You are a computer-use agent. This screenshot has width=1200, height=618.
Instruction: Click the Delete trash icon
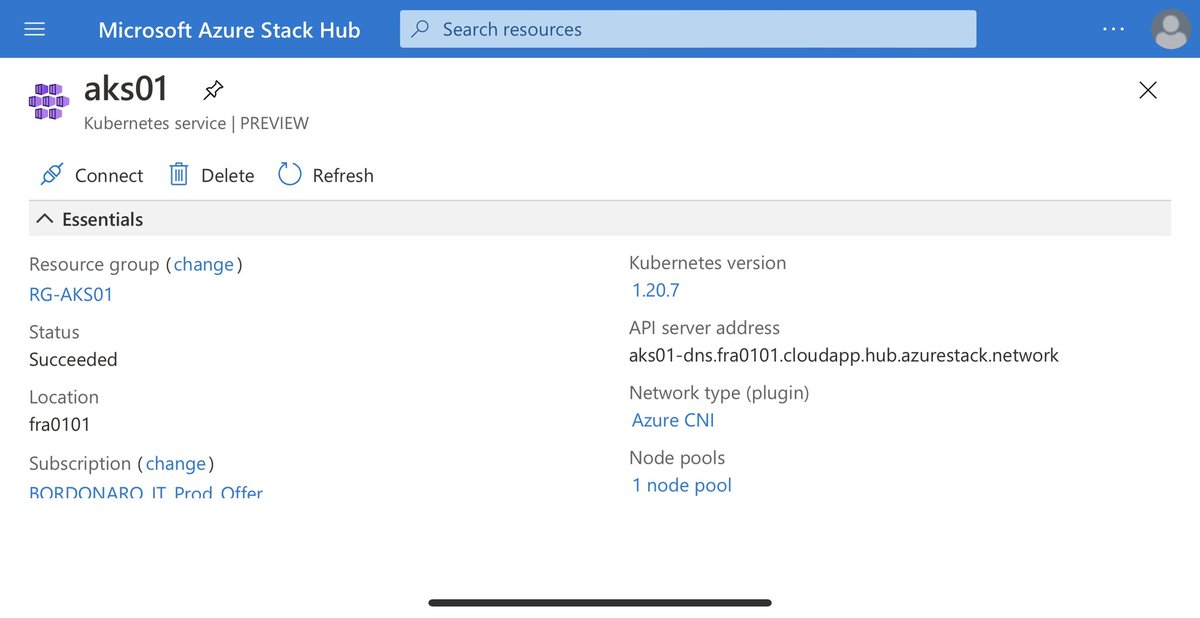click(178, 174)
